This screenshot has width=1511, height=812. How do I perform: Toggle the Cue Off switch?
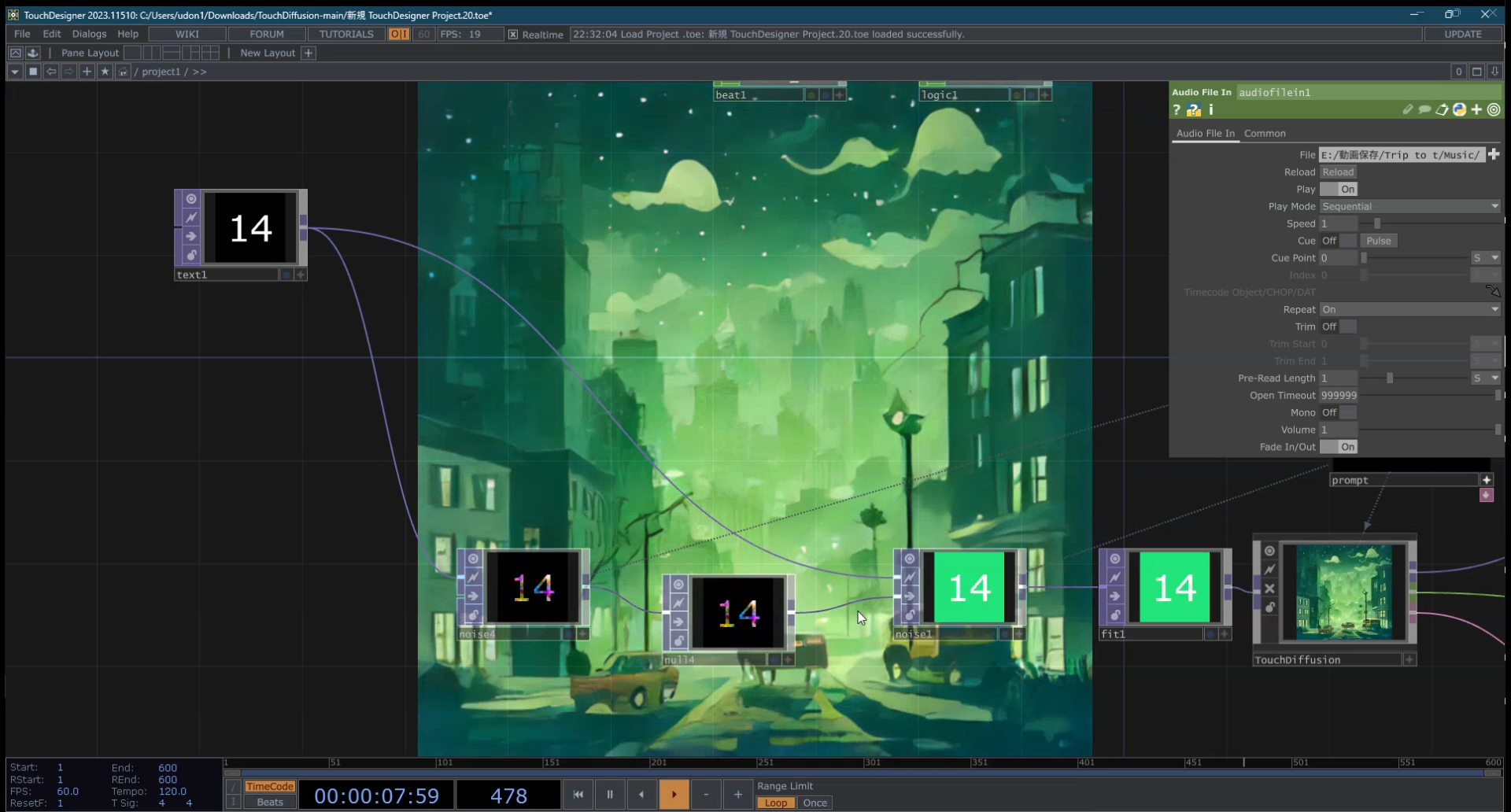1339,241
